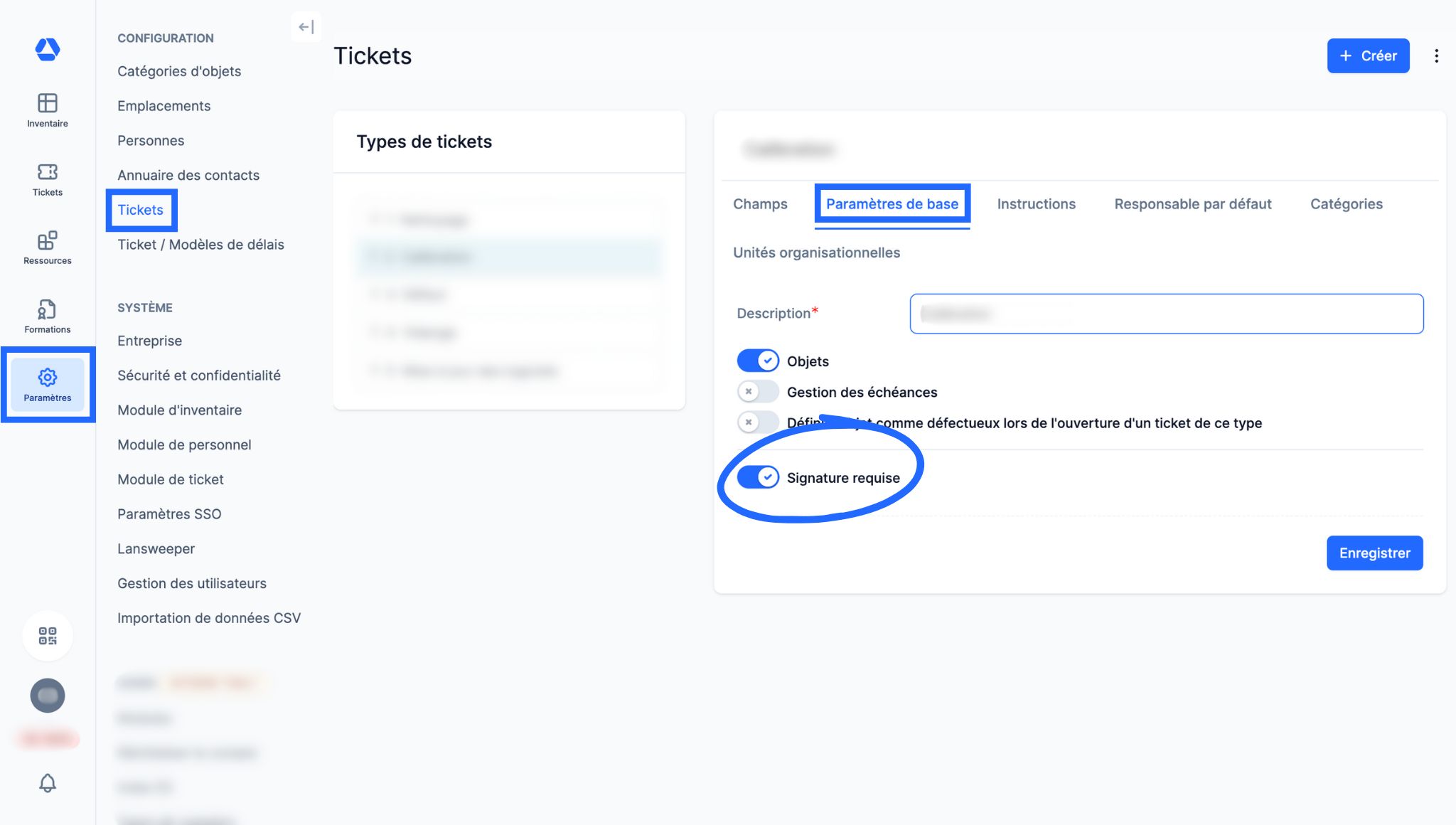Open the three-dot more options menu
Image resolution: width=1456 pixels, height=825 pixels.
tap(1436, 55)
